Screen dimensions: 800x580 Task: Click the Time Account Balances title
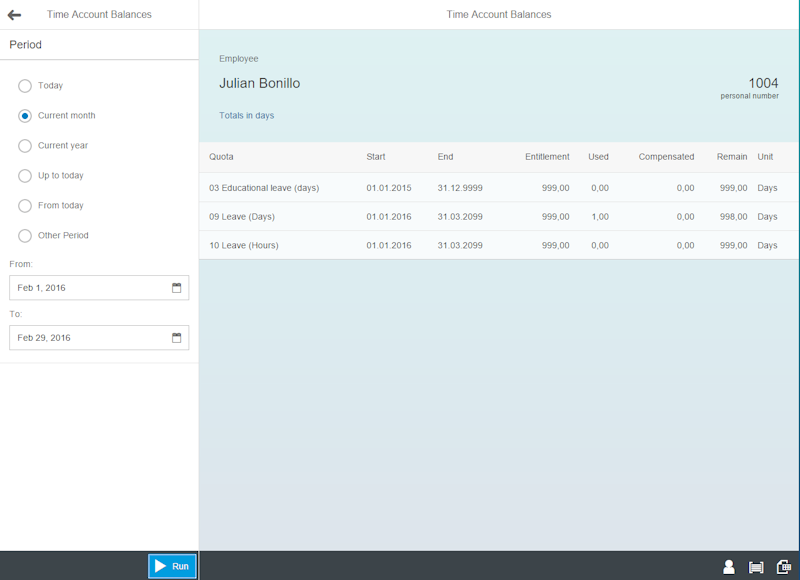point(499,14)
